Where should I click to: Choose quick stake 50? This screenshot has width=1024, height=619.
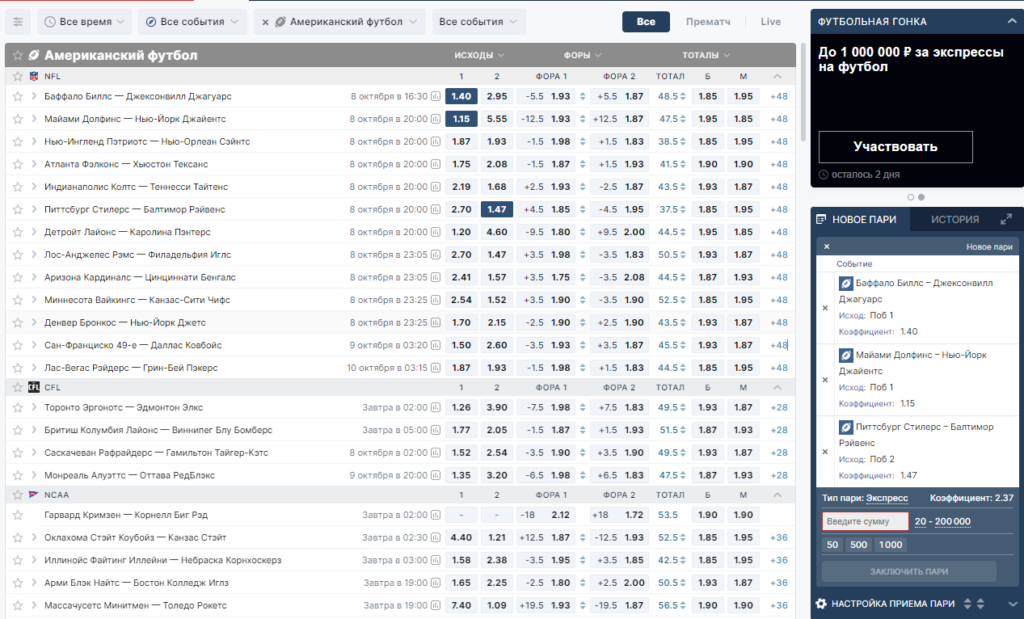(x=833, y=545)
